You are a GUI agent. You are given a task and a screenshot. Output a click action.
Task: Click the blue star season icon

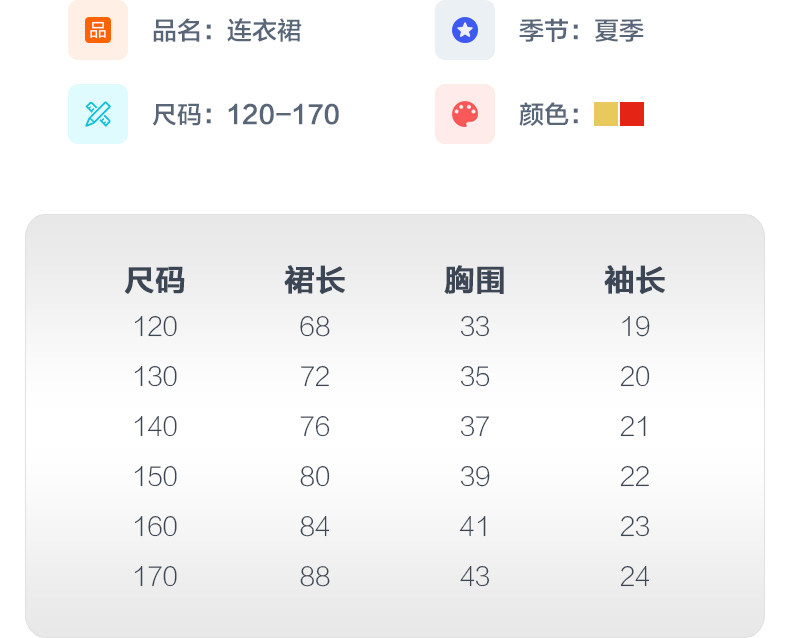coord(464,30)
